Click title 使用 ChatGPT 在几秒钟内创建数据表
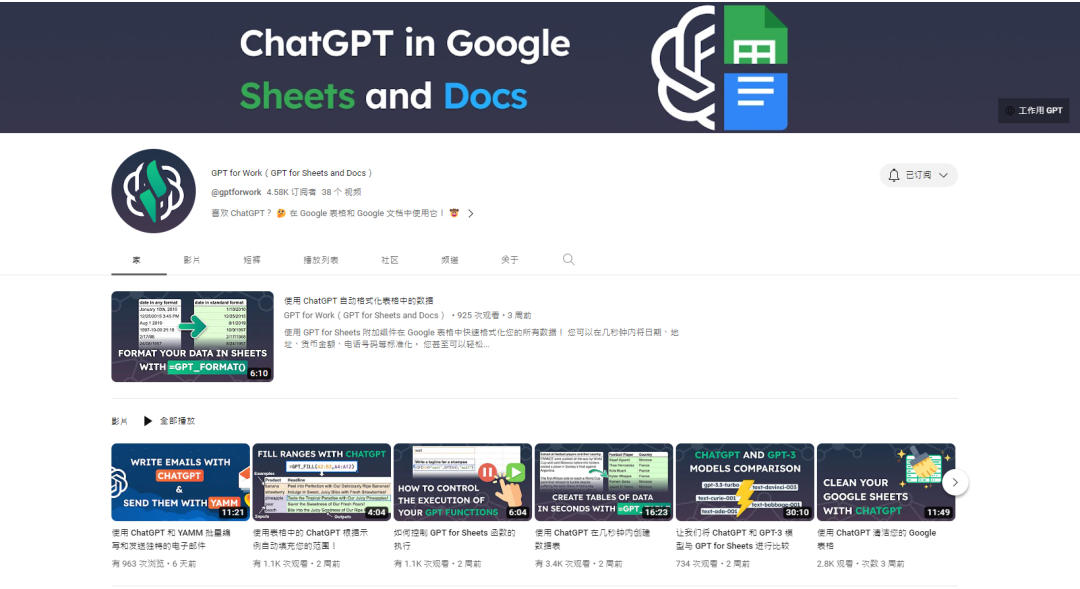 click(x=593, y=539)
